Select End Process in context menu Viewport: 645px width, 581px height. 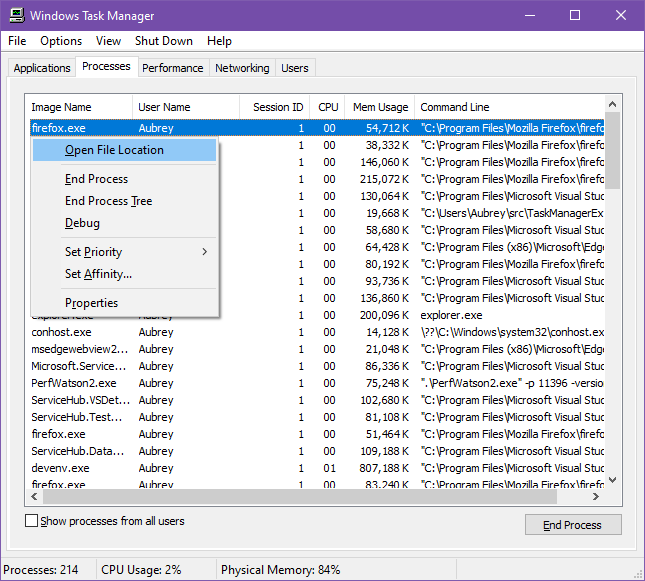pos(124,179)
